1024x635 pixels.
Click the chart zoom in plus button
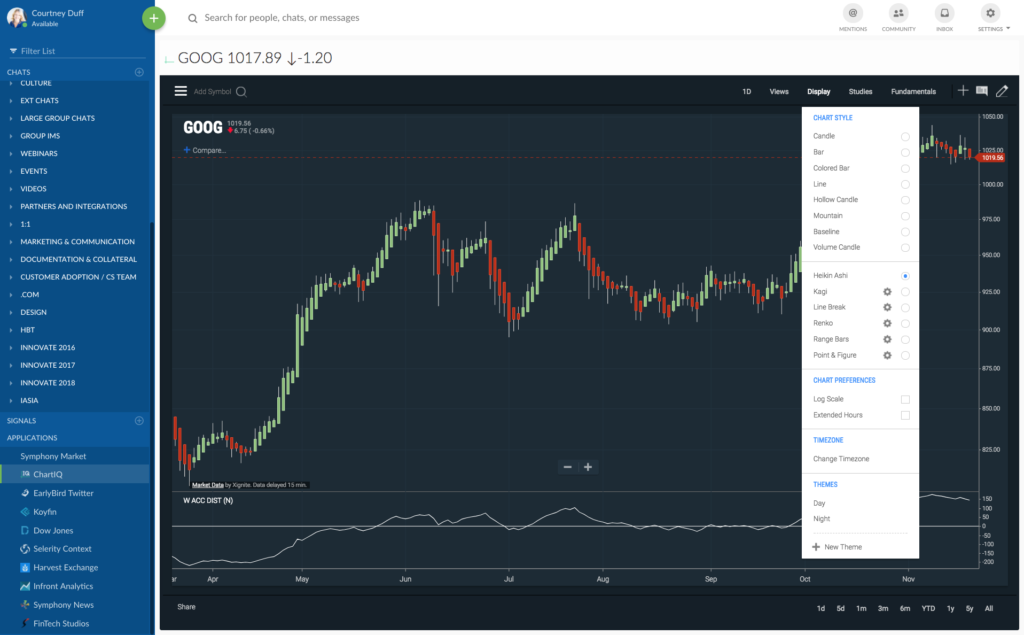click(x=588, y=467)
